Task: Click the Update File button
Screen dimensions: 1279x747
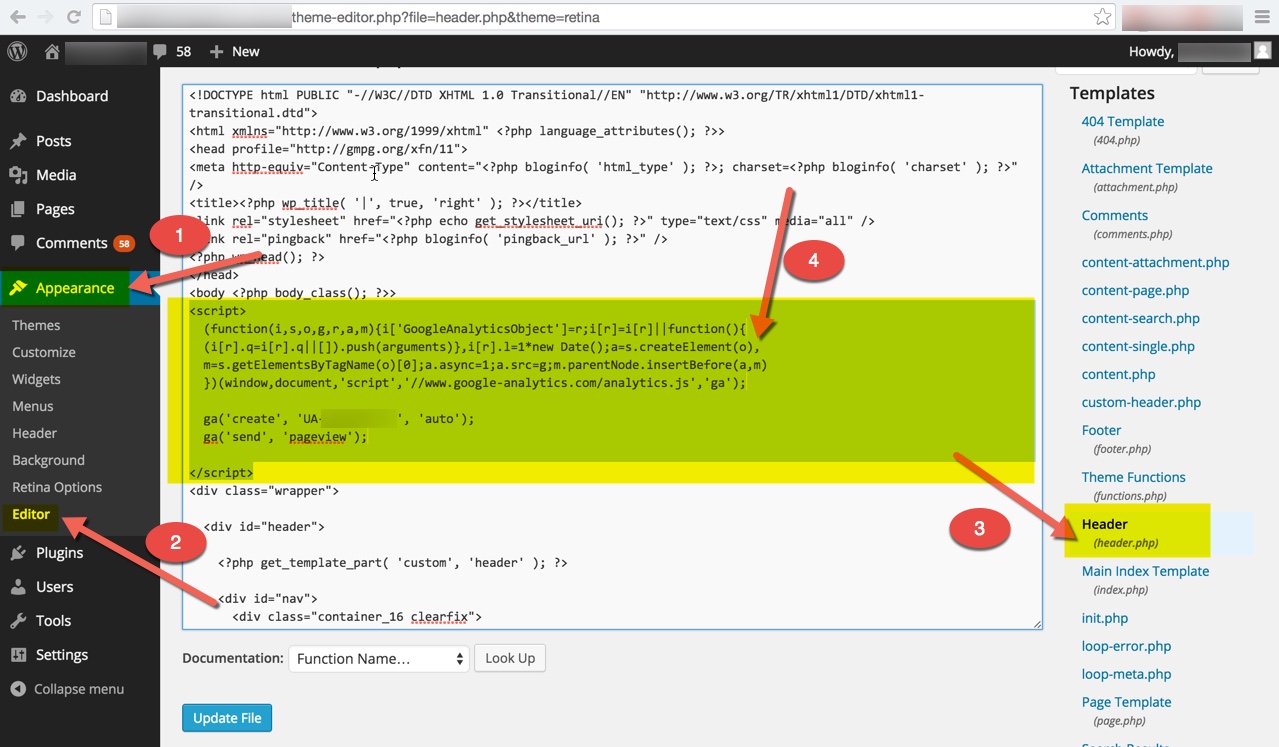Action: 227,718
